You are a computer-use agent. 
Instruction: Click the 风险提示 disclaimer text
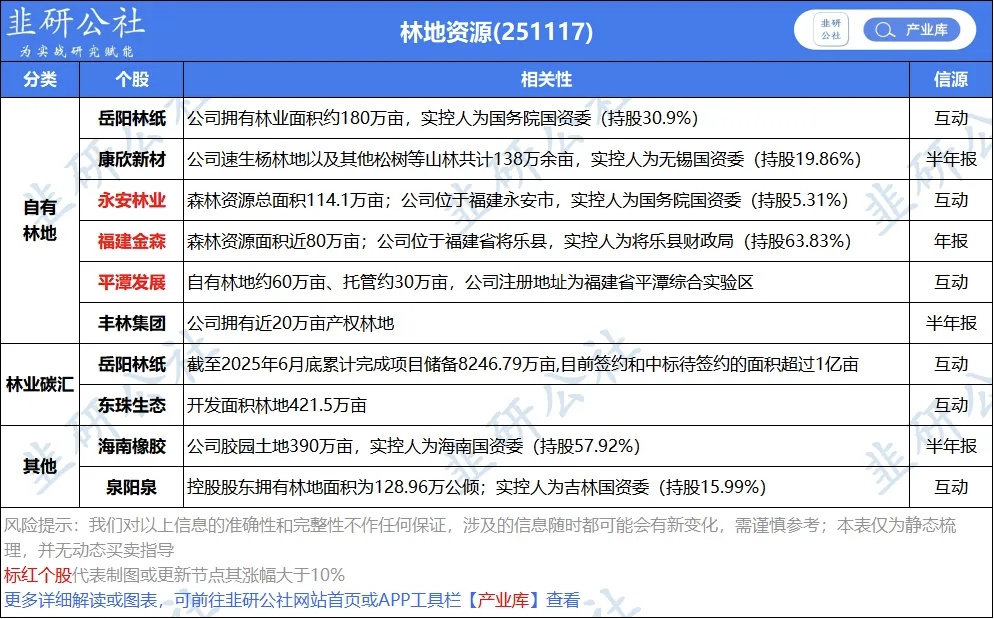[480, 537]
